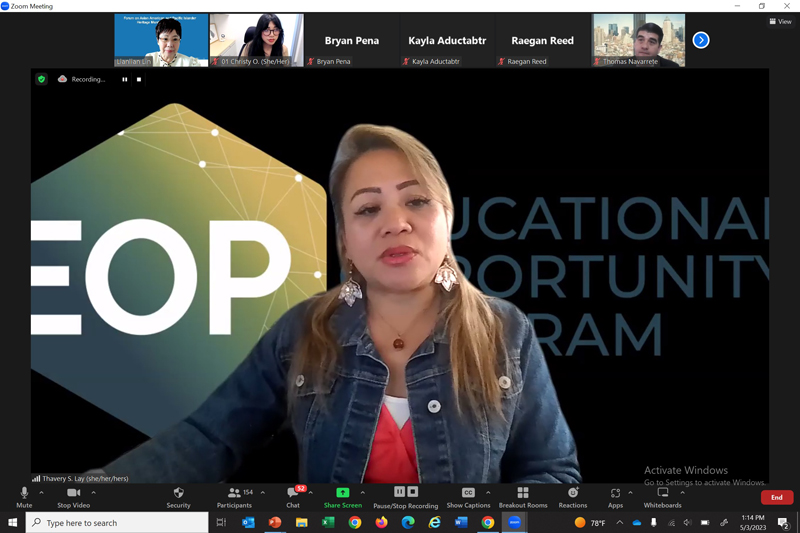Expand audio options arrow next to Mute
Viewport: 800px width, 533px height.
coord(41,493)
